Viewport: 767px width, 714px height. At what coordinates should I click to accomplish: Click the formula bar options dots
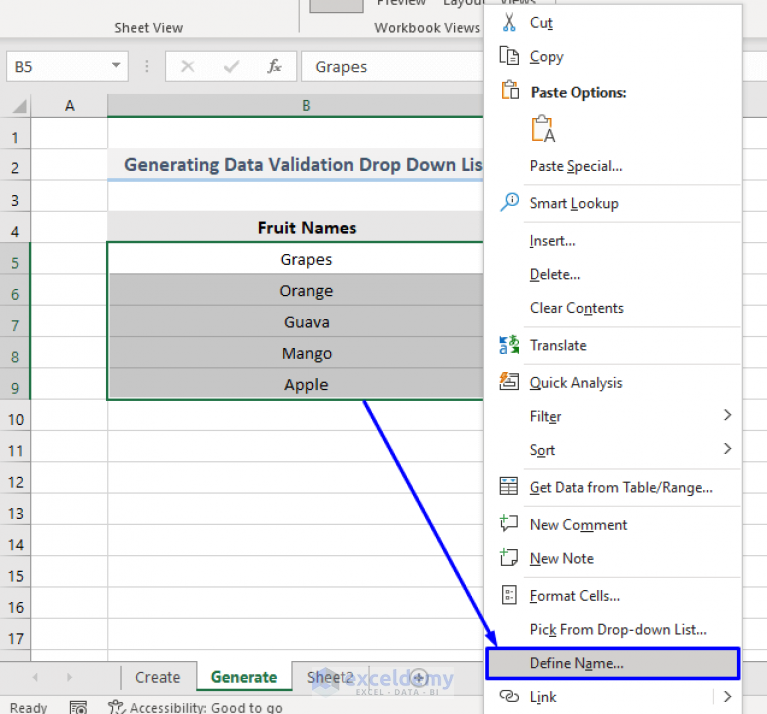tap(147, 66)
